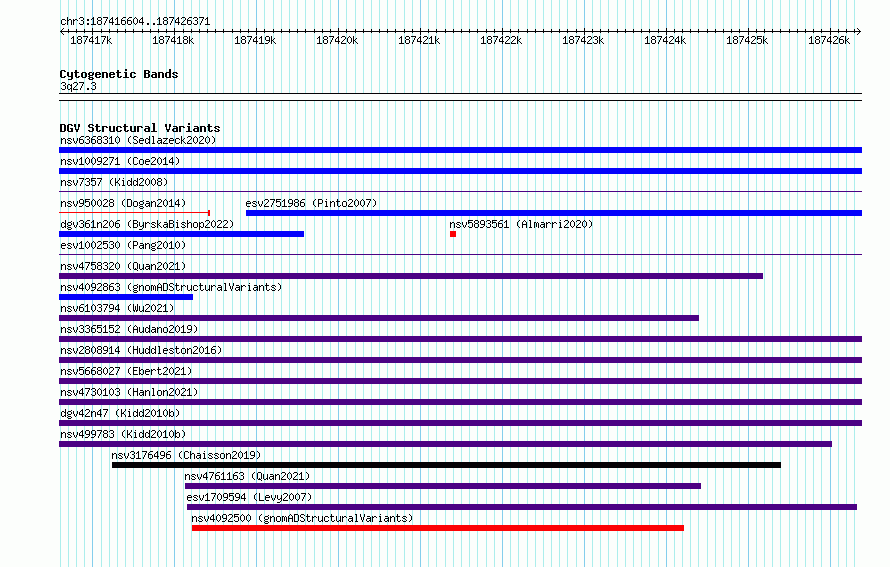The width and height of the screenshot is (890, 567).
Task: Click the Cytogenetic Bands track title
Action: (x=119, y=74)
